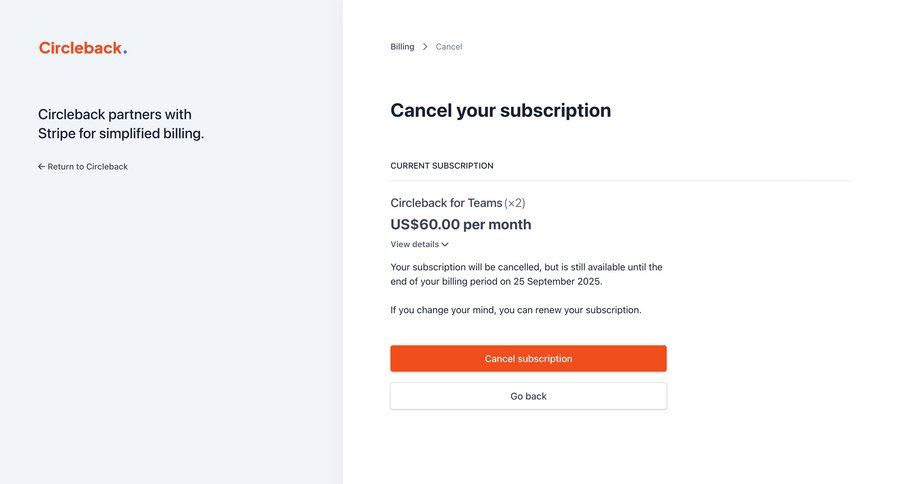Open the Billing breadcrumb
The image size is (900, 484).
402,47
